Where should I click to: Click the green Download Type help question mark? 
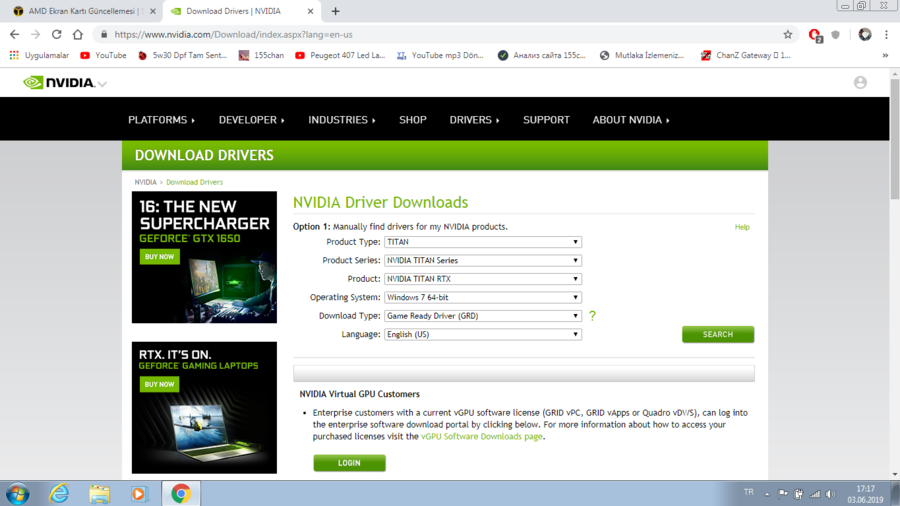pos(592,316)
